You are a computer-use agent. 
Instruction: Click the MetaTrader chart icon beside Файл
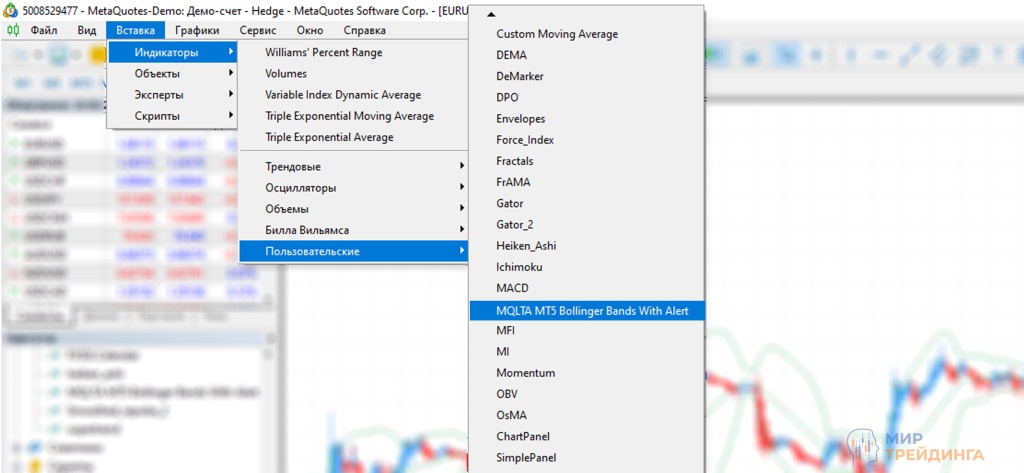pyautogui.click(x=14, y=30)
